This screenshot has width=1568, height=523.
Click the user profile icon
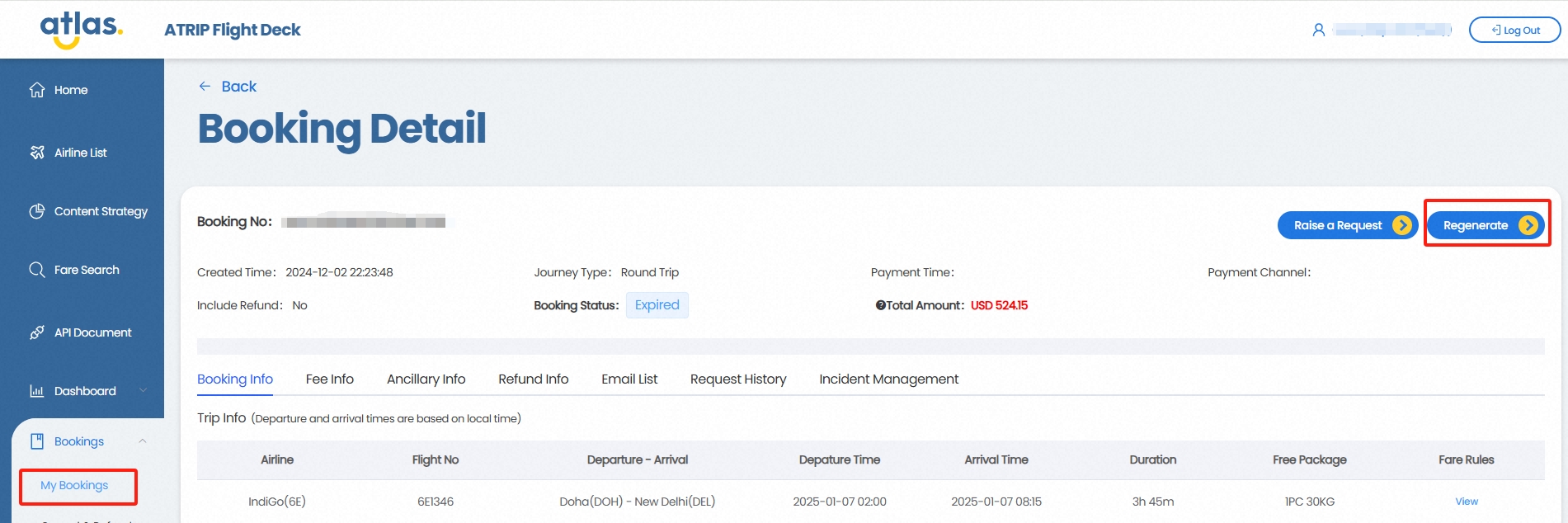click(x=1318, y=30)
